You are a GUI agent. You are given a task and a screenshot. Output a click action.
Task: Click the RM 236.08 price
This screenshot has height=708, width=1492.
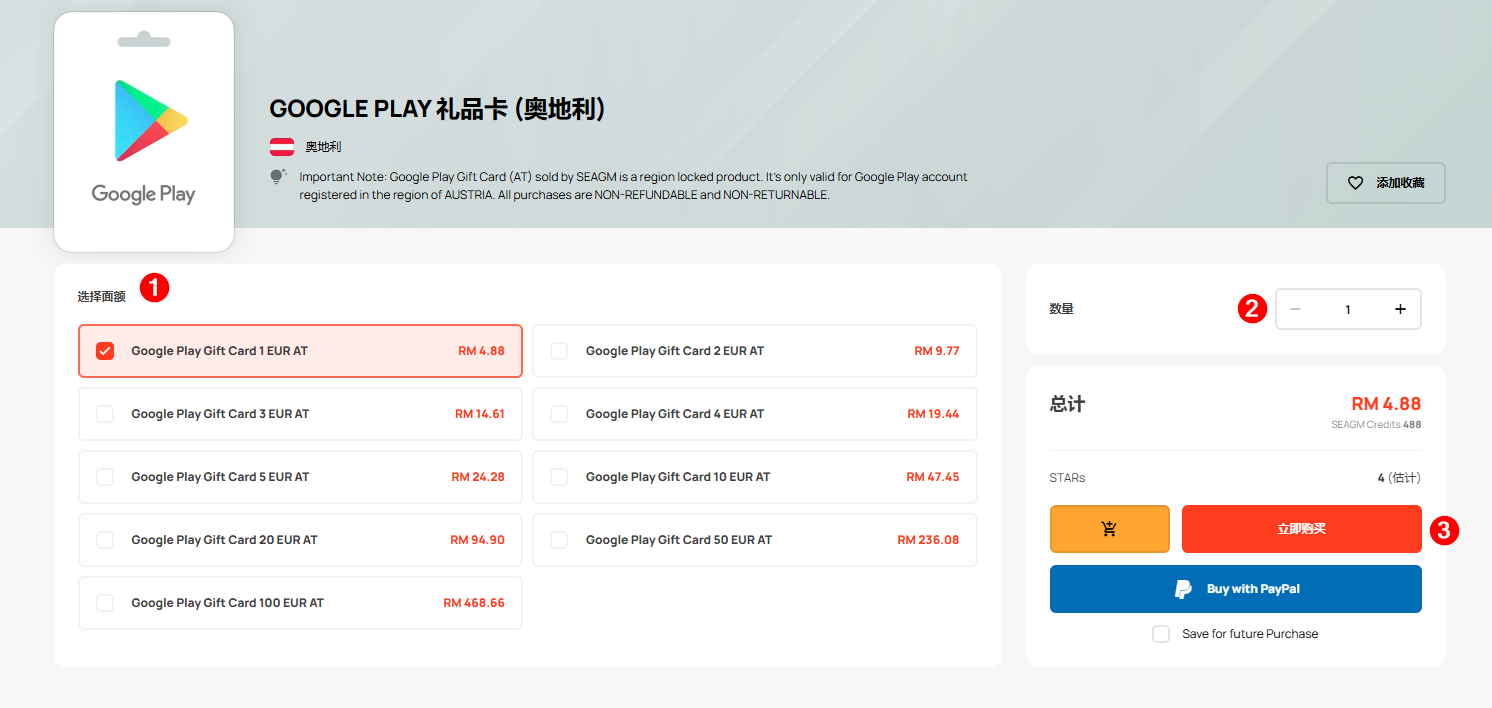(x=928, y=540)
